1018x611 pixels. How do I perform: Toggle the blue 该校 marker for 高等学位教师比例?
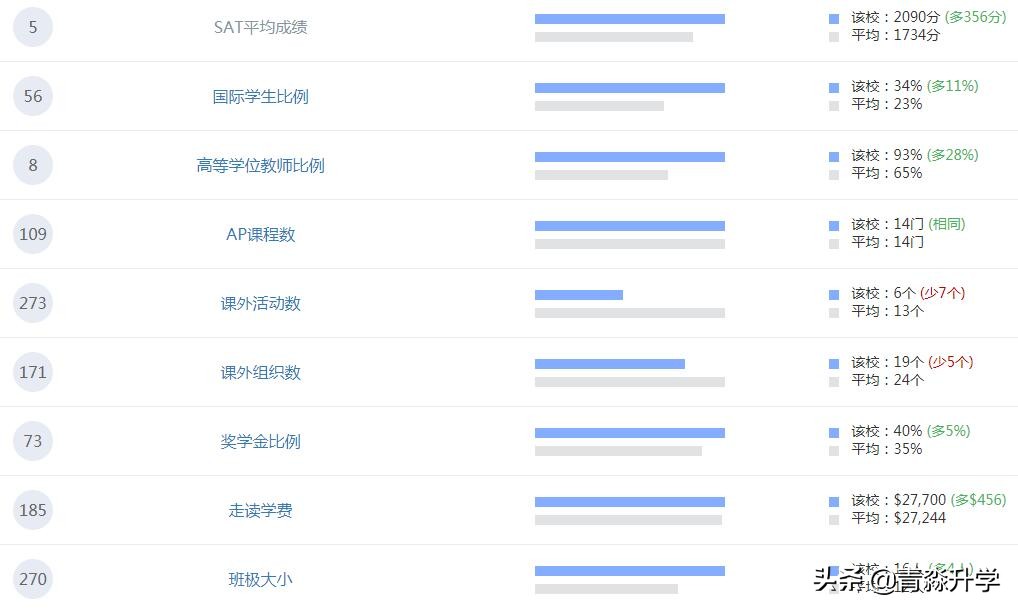tap(833, 156)
